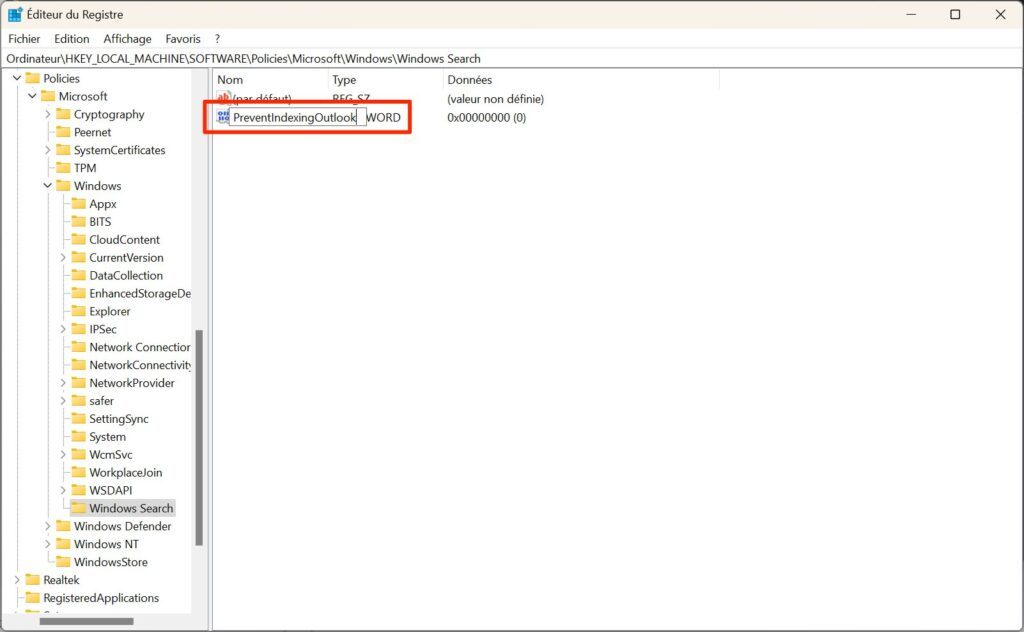Click the (par défaut) string value icon
Screen dimensions: 1024x632
pyautogui.click(x=223, y=99)
